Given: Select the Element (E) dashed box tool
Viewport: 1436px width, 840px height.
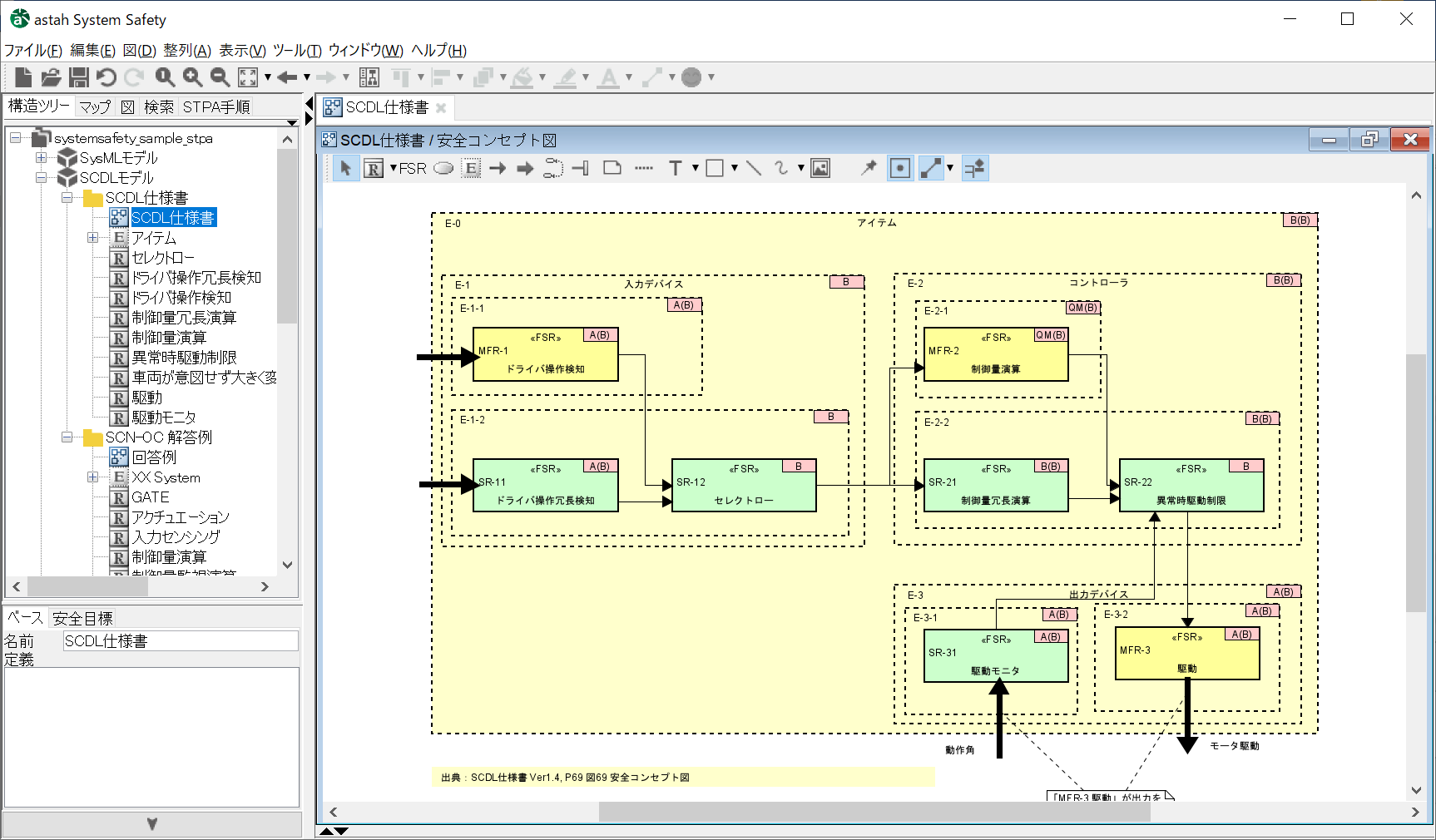Looking at the screenshot, I should point(471,169).
